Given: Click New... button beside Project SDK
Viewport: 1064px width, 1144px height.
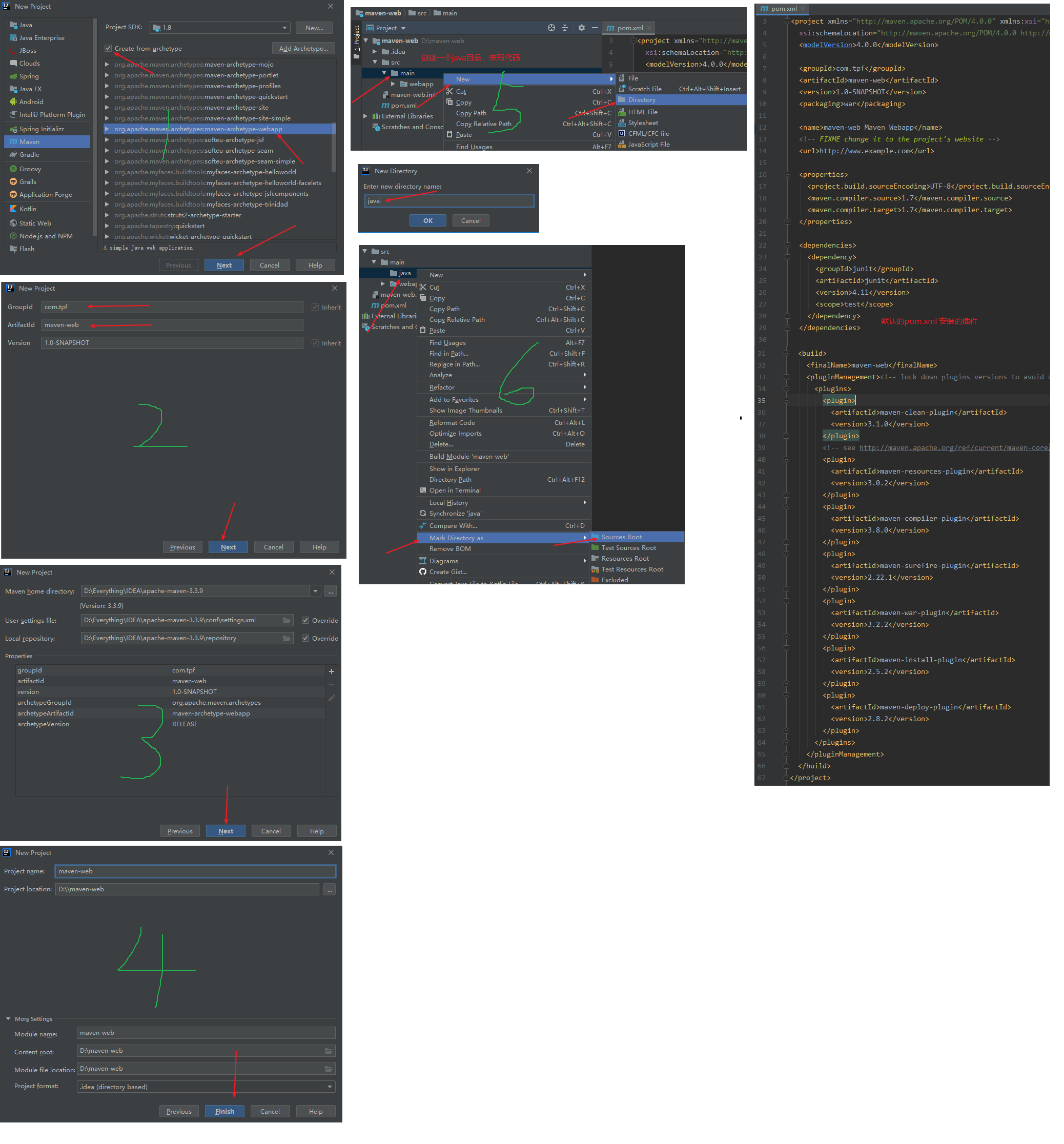Looking at the screenshot, I should tap(314, 28).
